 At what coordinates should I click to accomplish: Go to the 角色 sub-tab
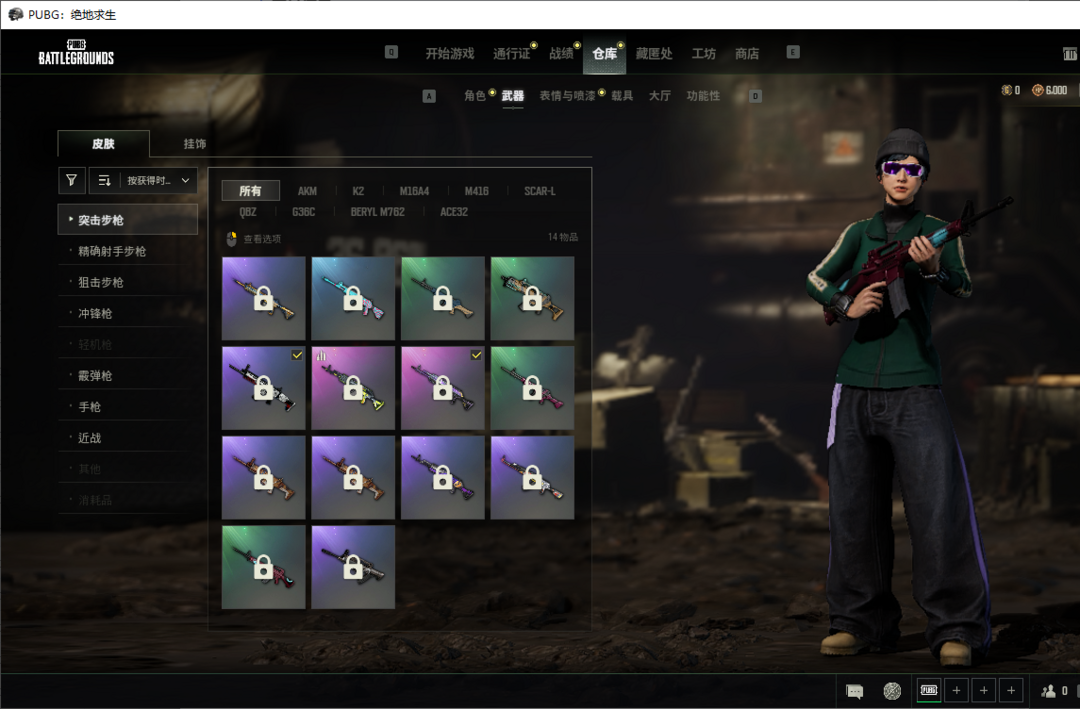[x=475, y=96]
